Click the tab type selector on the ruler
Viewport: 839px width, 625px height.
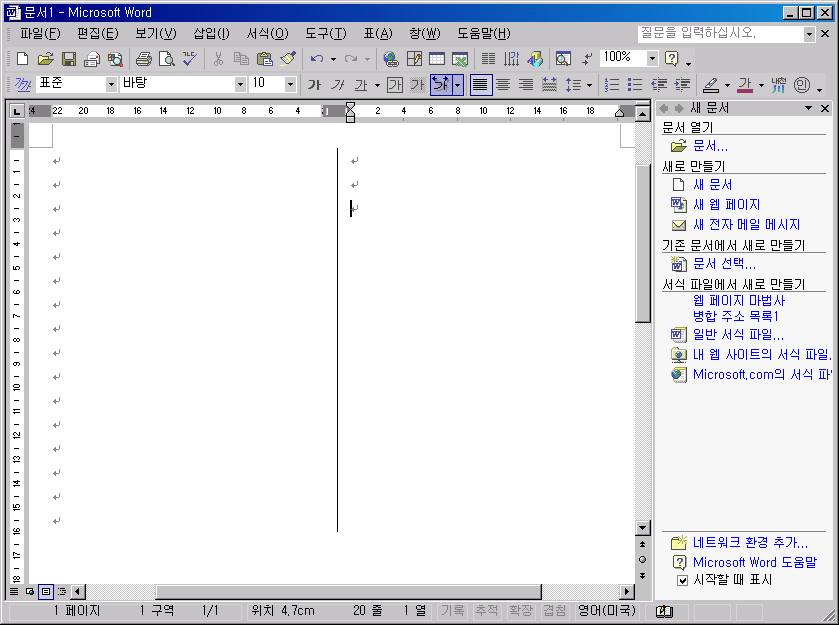point(17,111)
